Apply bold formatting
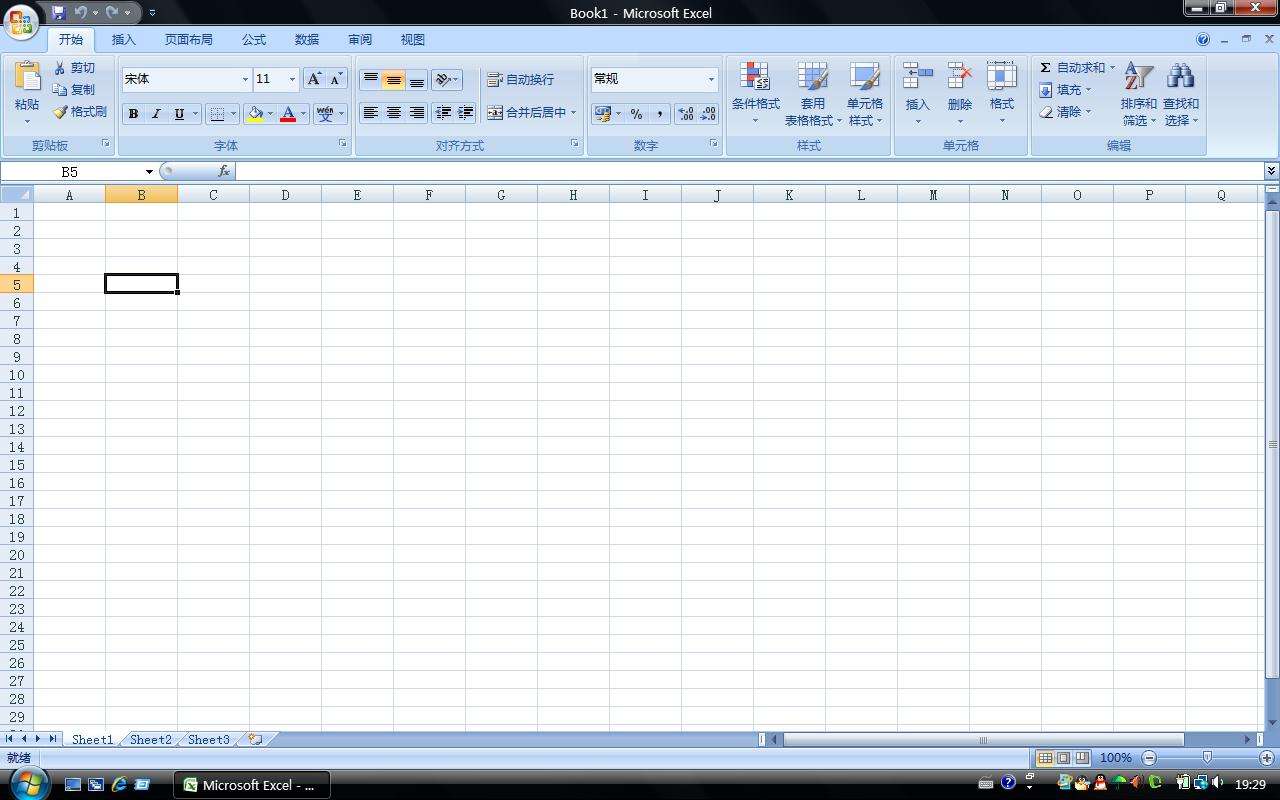The height and width of the screenshot is (800, 1280). [132, 113]
